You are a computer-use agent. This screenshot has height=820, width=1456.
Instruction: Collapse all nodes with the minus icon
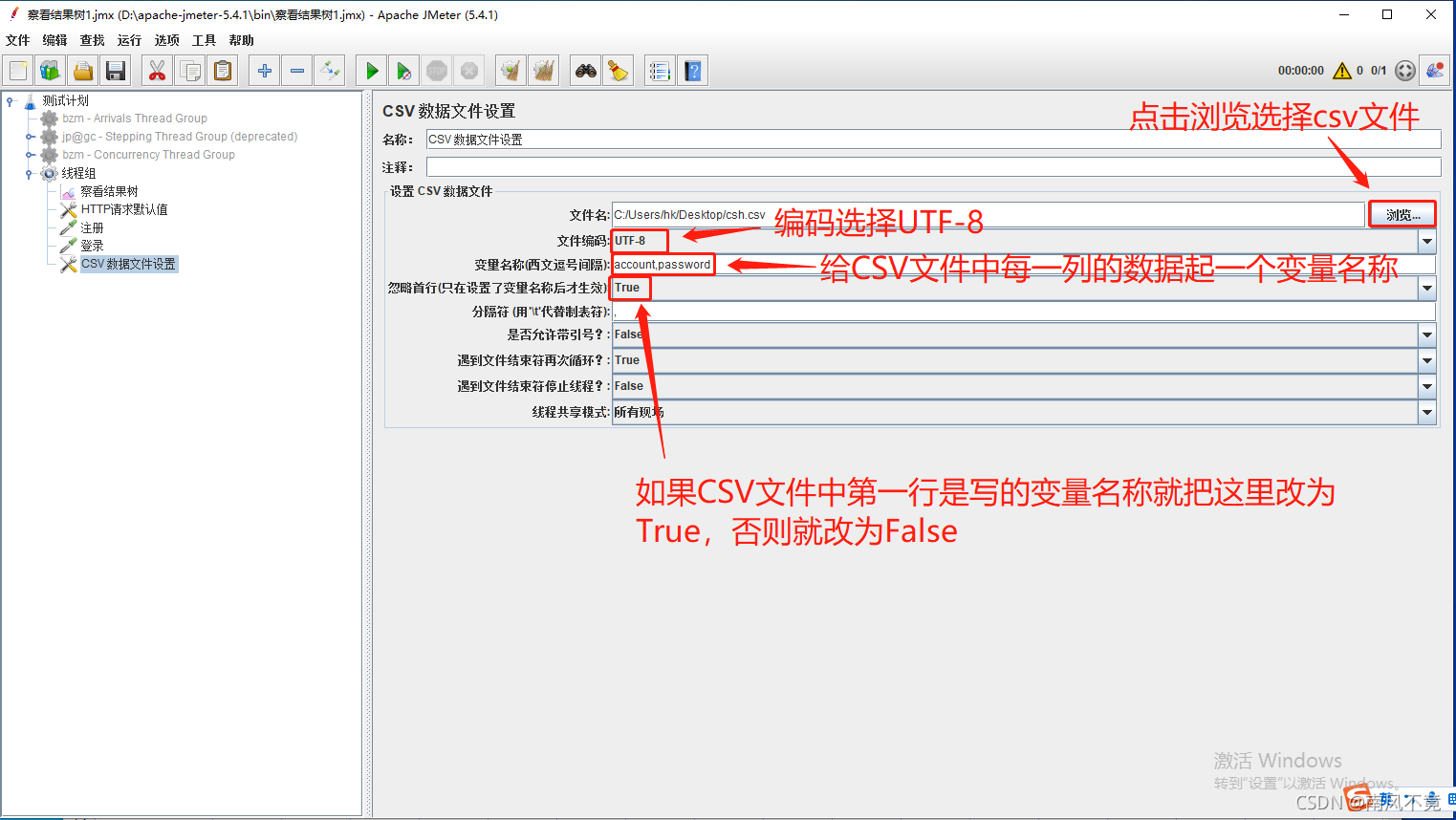point(297,71)
